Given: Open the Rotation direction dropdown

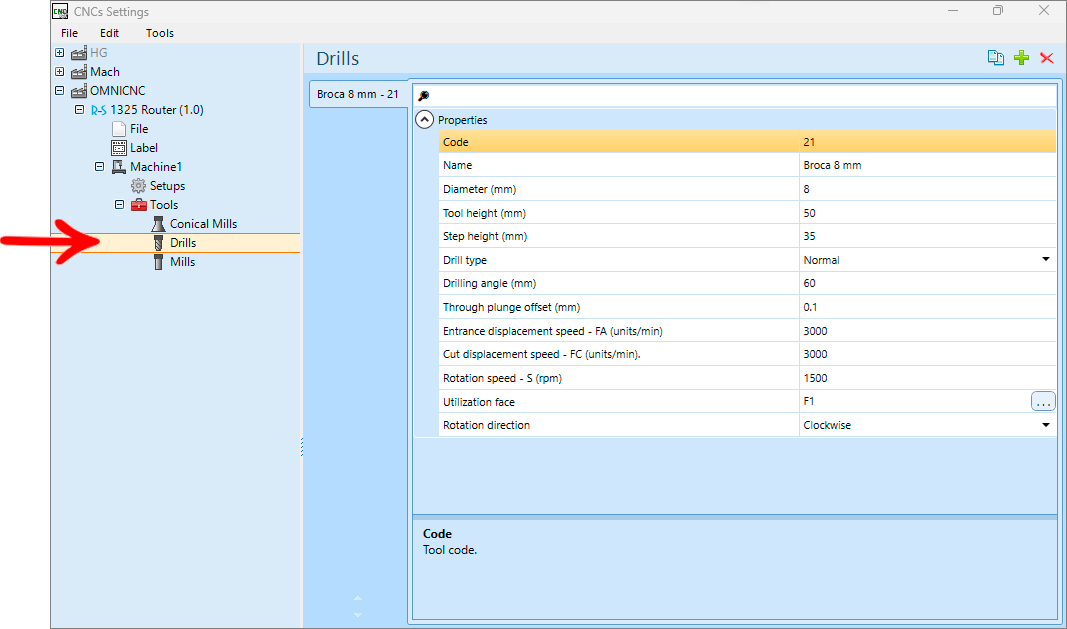Looking at the screenshot, I should 1046,425.
